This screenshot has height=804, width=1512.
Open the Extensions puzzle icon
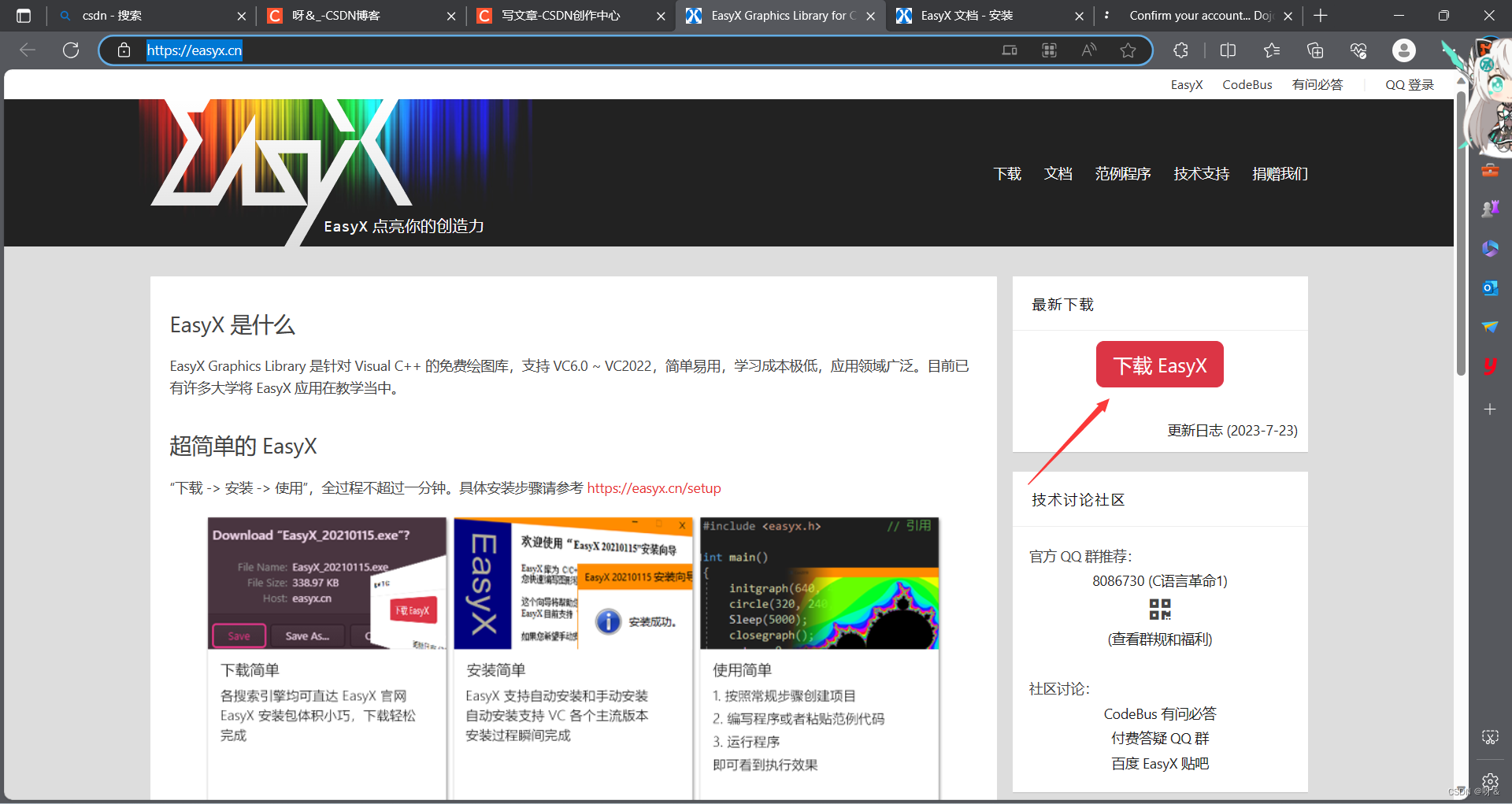(1181, 50)
